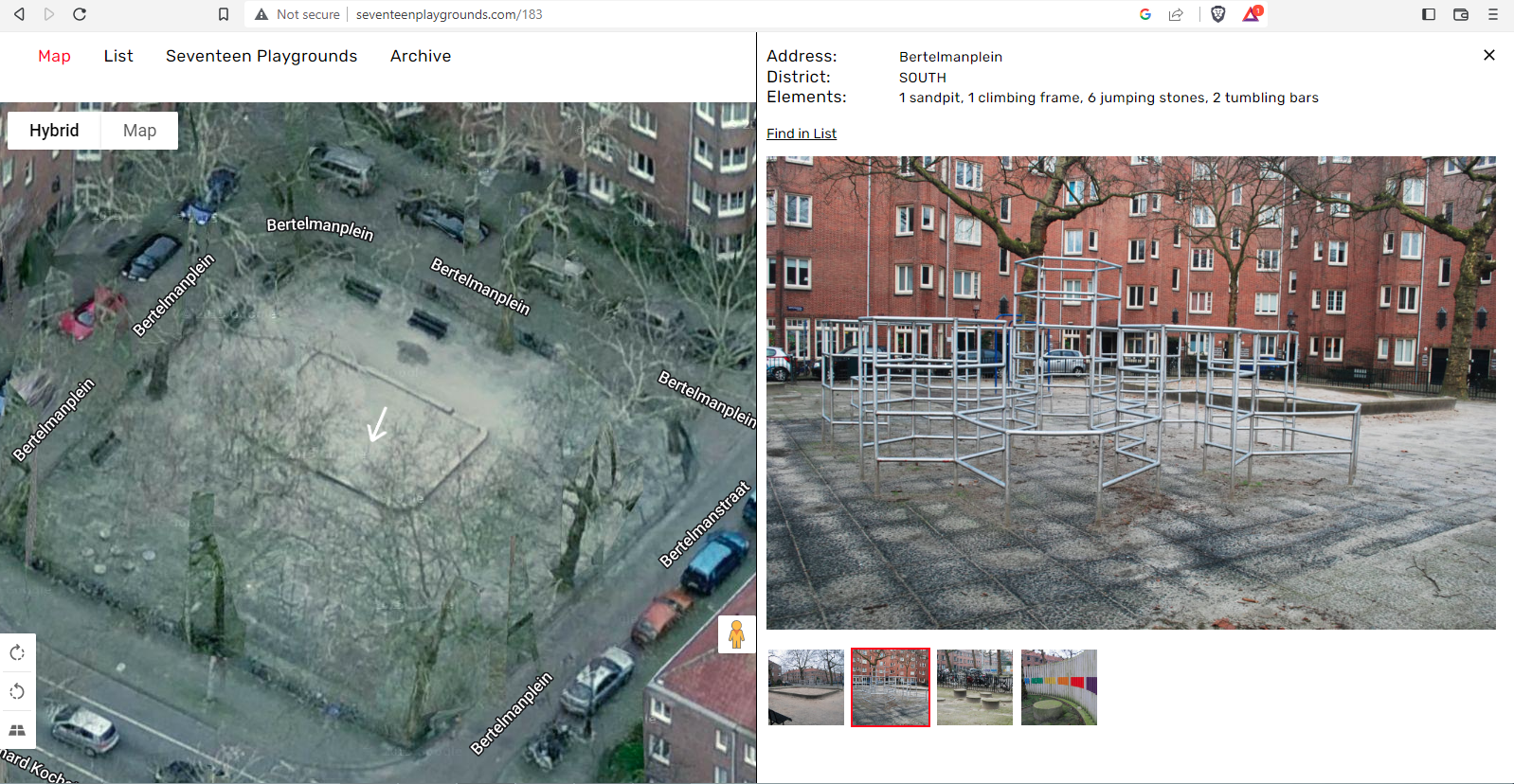
Task: Click the share page icon
Action: [1176, 14]
